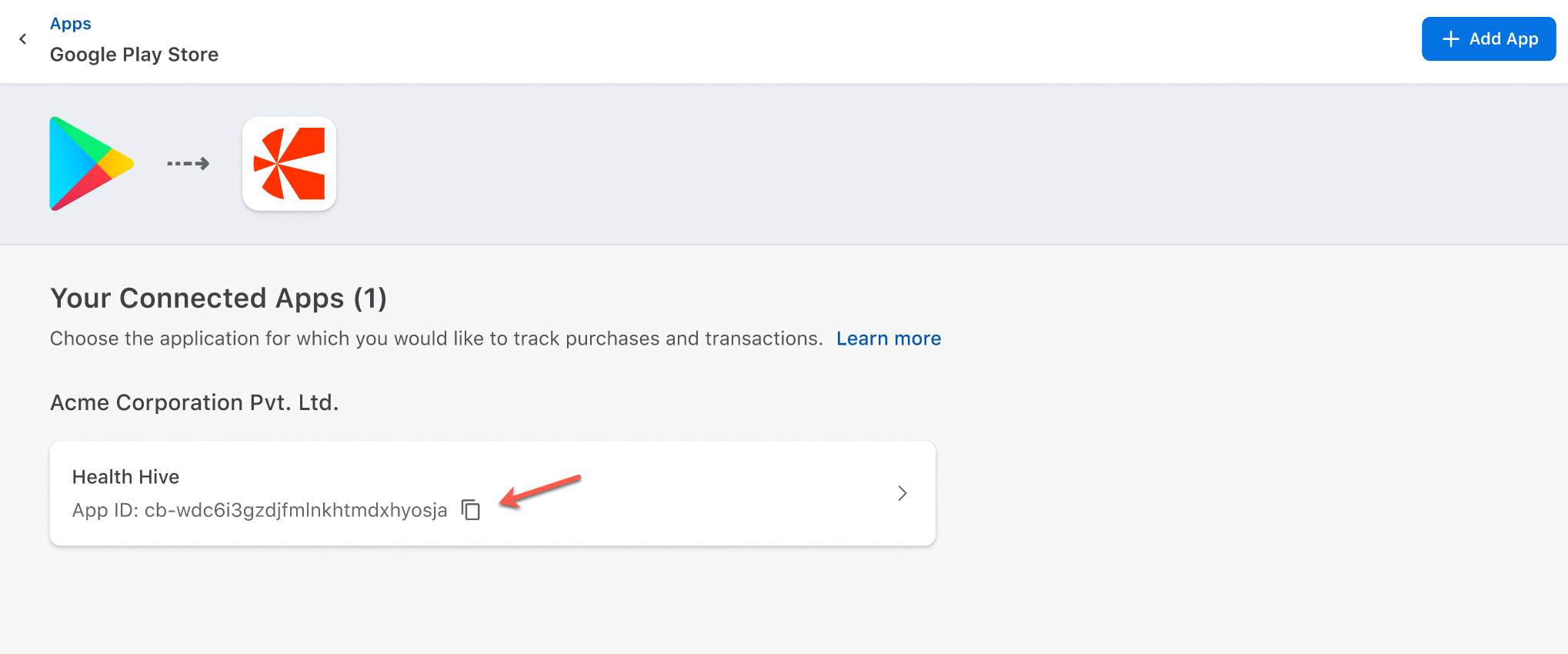Copy the Health Hive App ID
Screen dimensions: 1568x654
click(x=471, y=509)
